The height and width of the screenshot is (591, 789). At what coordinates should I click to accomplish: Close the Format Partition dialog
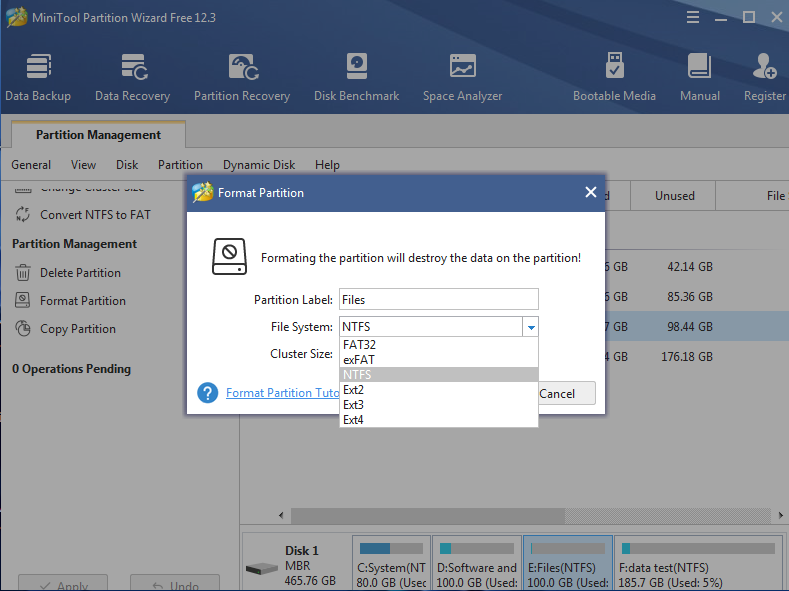coord(591,192)
